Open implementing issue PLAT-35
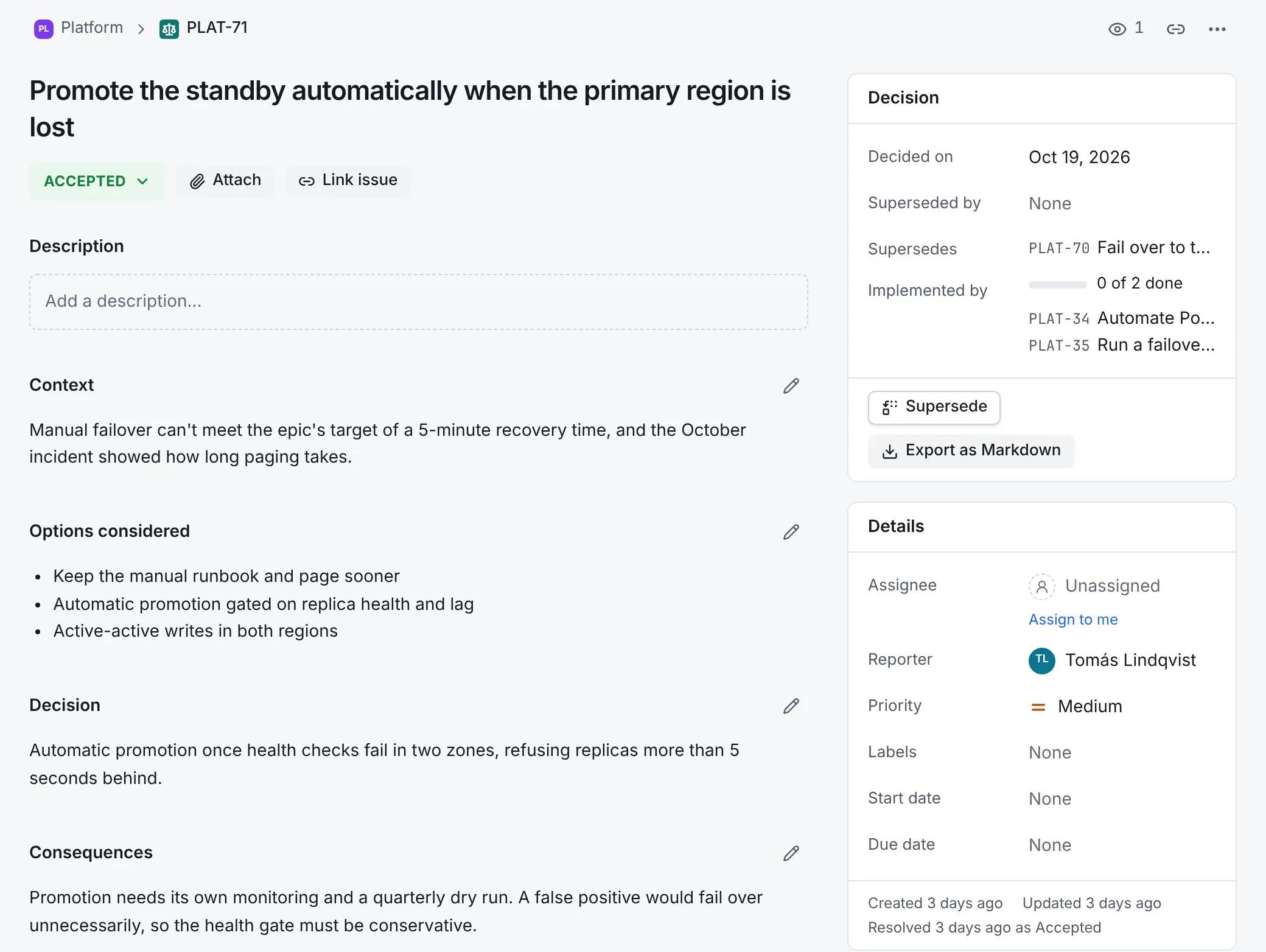Viewport: 1266px width, 952px height. click(x=1122, y=345)
